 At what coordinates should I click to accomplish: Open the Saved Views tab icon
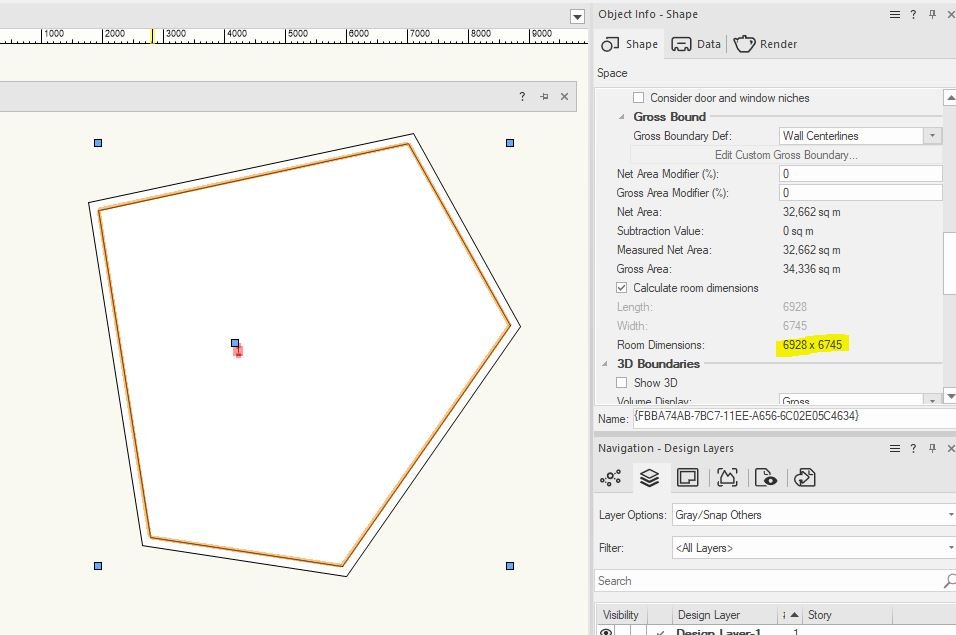[766, 478]
